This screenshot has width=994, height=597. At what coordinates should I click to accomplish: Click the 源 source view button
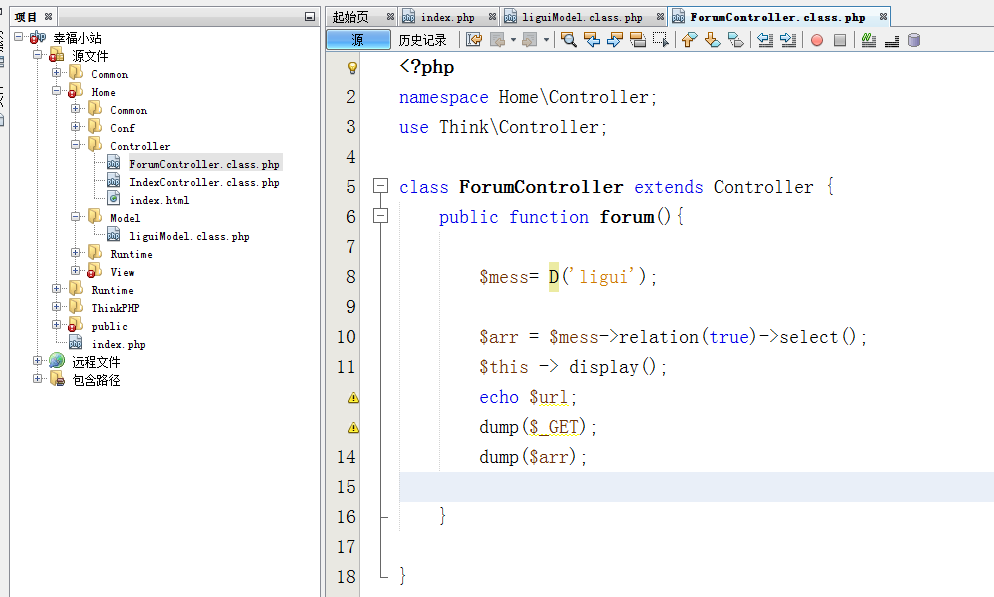click(358, 40)
